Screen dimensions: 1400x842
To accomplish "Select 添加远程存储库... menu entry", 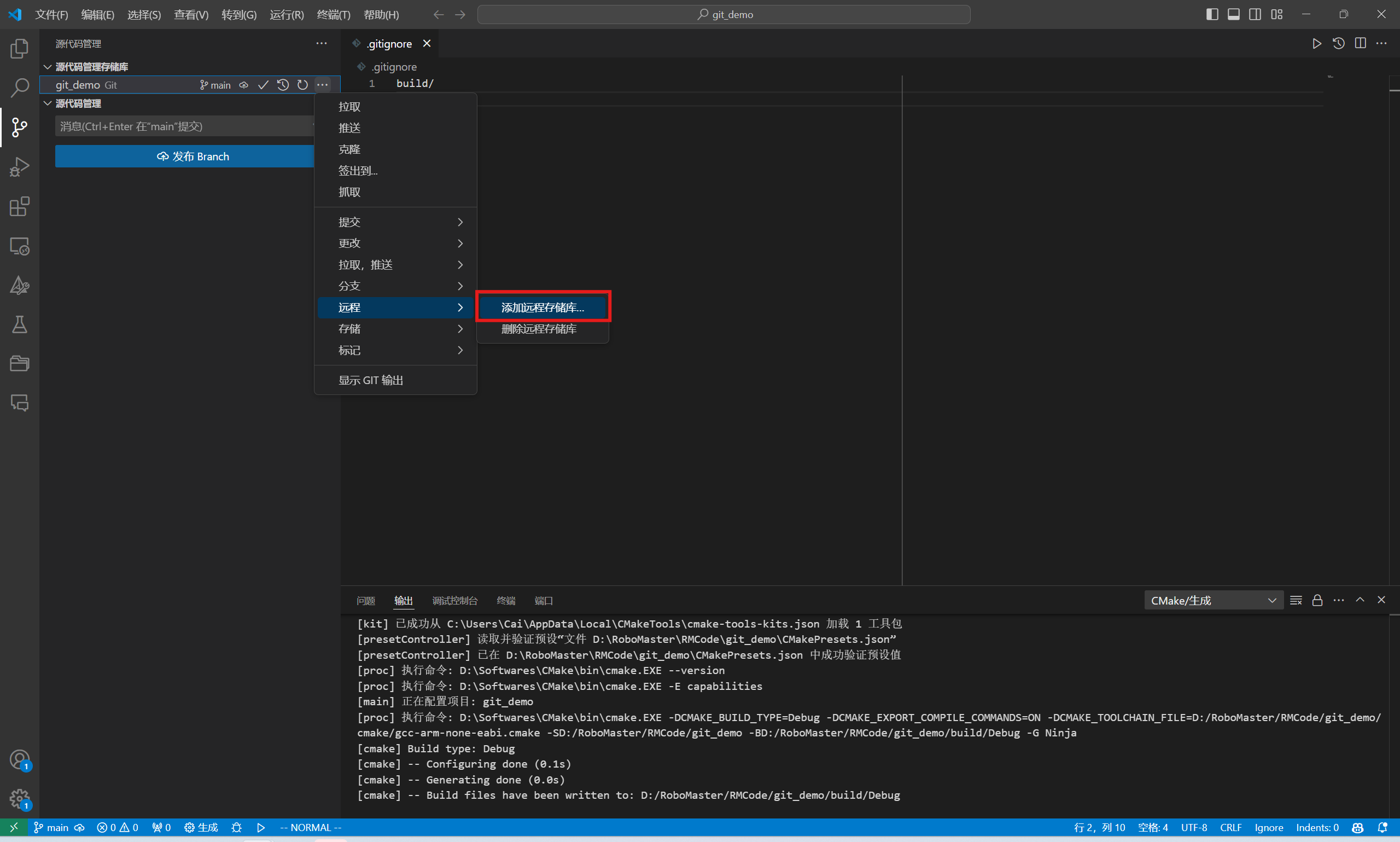I will point(542,307).
